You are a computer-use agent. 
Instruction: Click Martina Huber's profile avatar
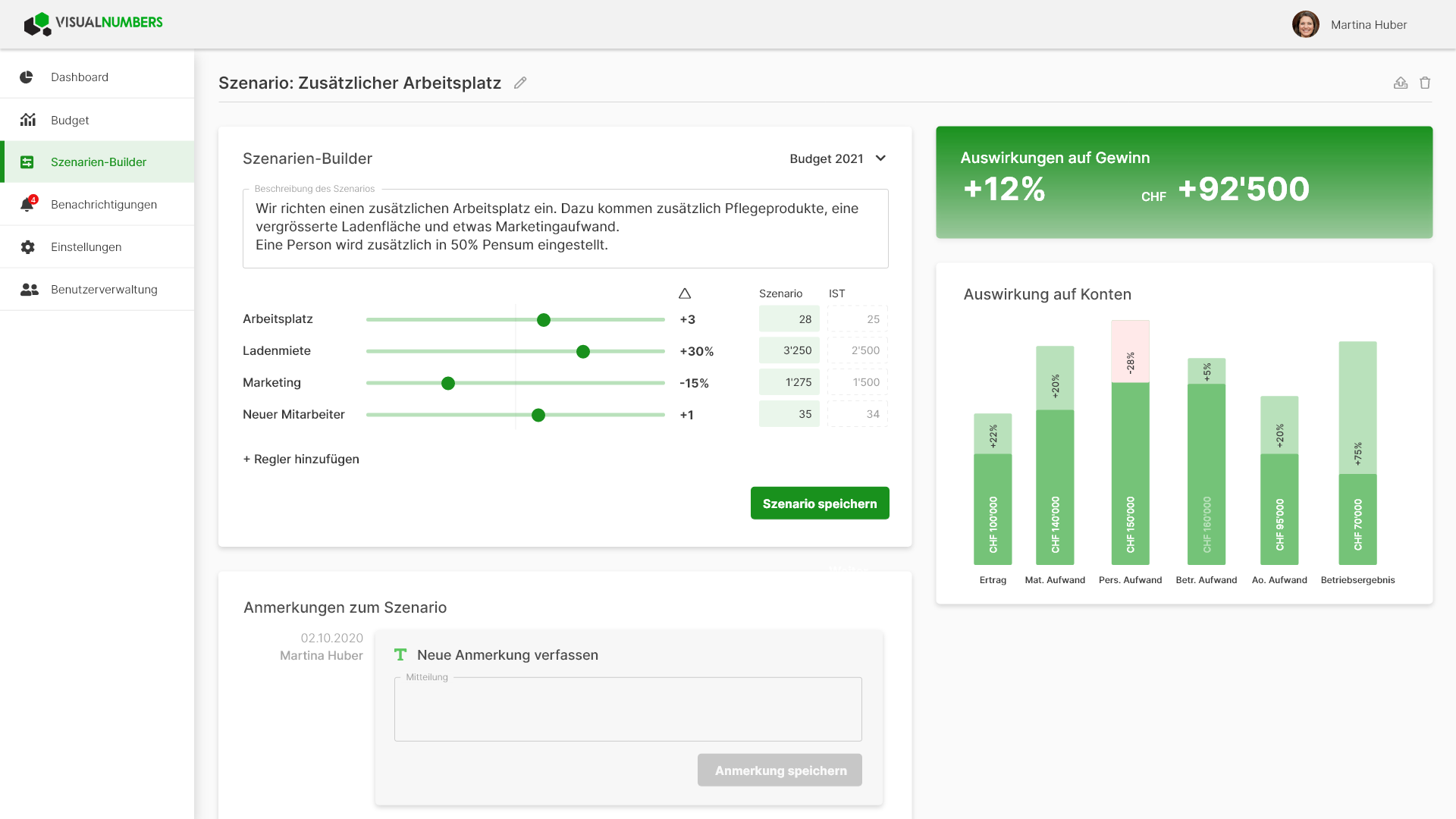tap(1306, 24)
